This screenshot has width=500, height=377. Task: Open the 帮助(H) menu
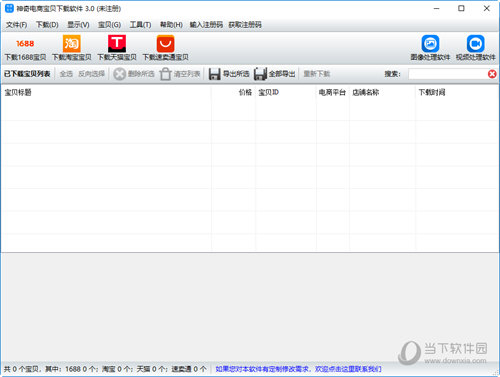(171, 25)
